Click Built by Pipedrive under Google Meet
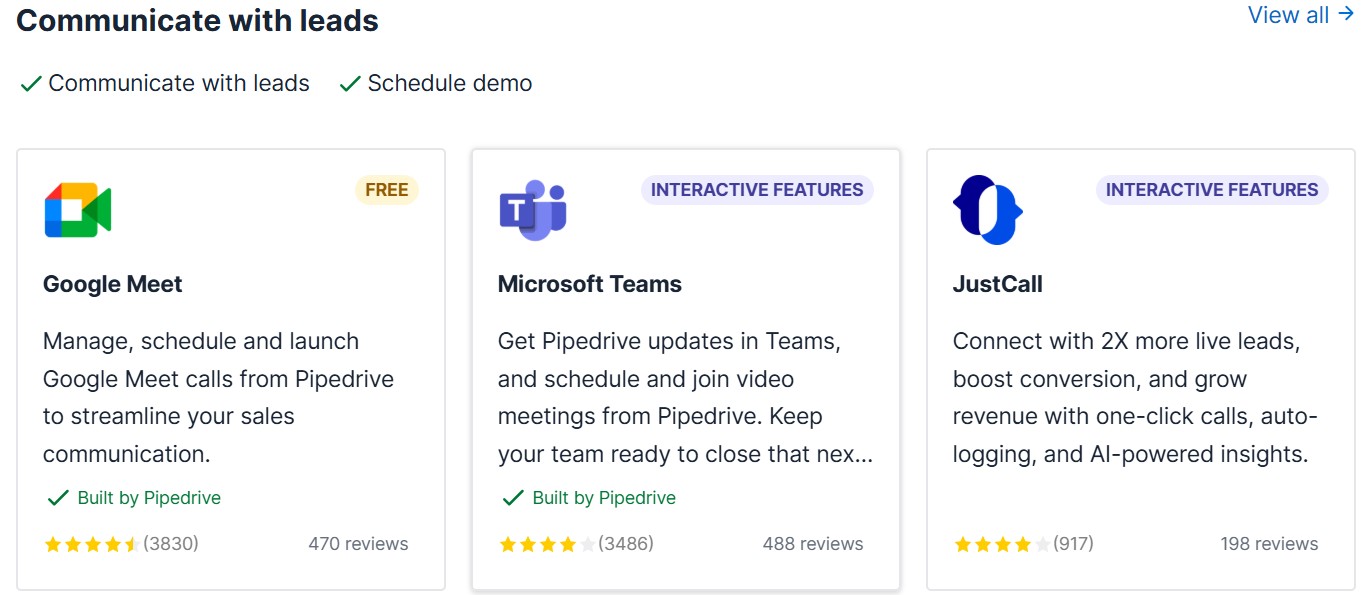 coord(134,498)
